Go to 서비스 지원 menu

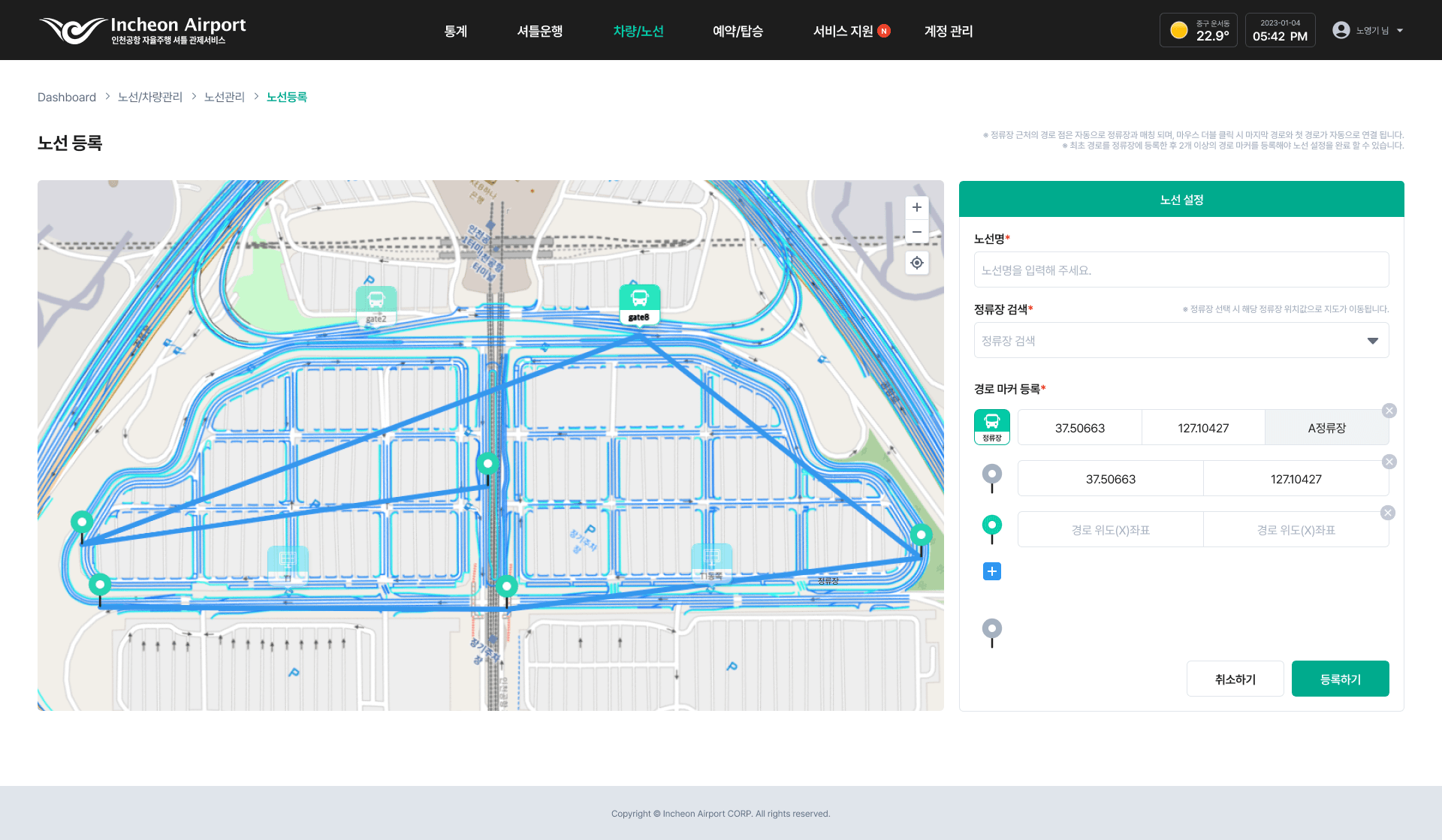pos(843,31)
